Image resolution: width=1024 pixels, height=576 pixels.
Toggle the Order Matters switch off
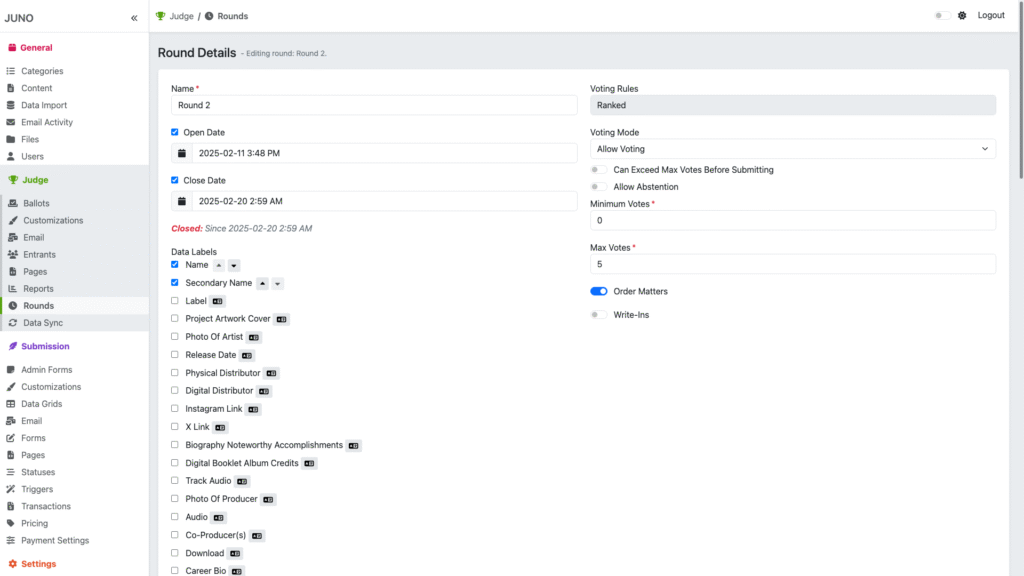point(599,291)
